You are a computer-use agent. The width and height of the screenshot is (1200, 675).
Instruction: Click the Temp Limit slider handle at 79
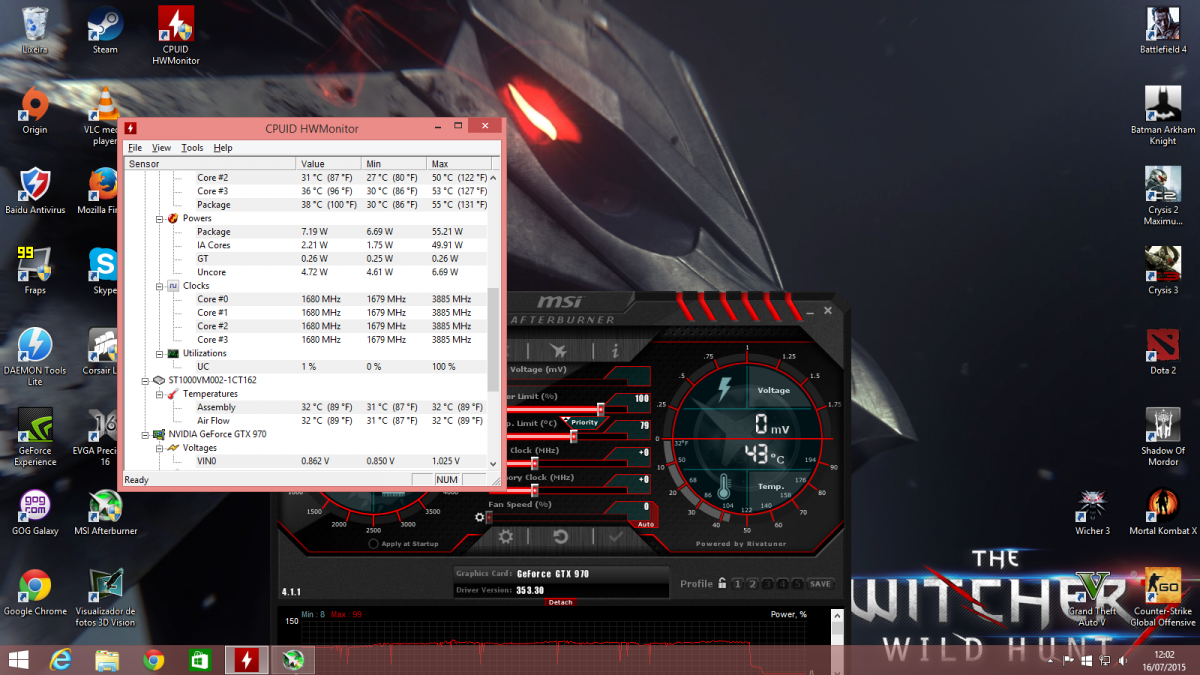coord(573,435)
